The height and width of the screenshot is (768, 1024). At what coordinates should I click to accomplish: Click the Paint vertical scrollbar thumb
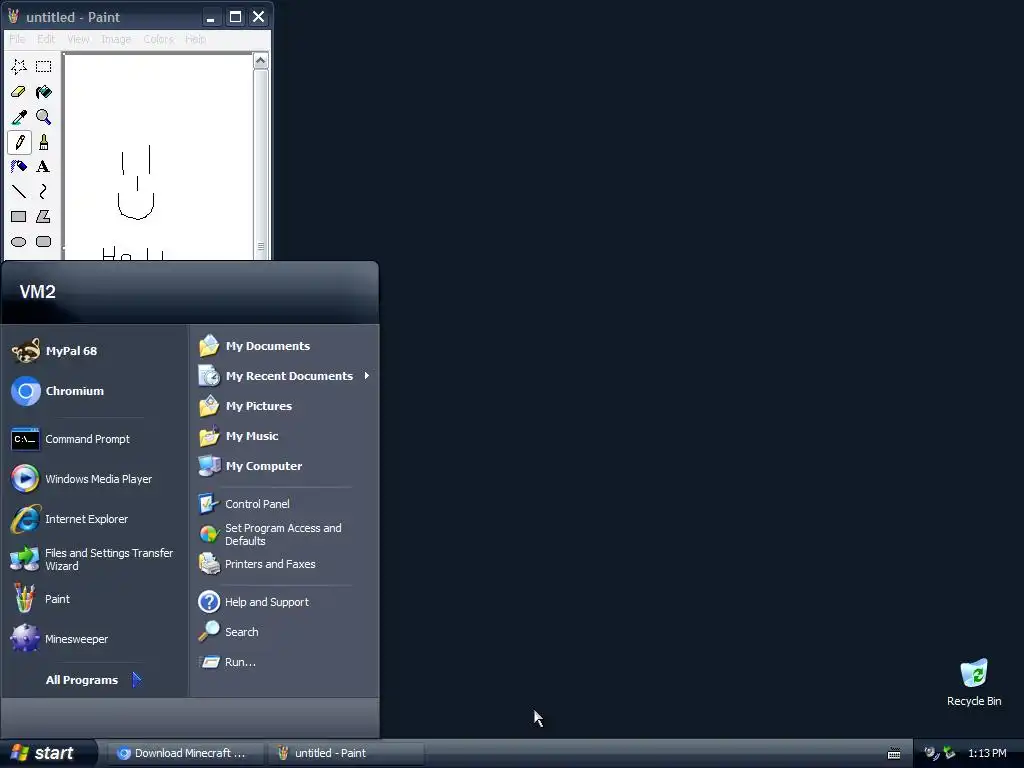click(261, 164)
